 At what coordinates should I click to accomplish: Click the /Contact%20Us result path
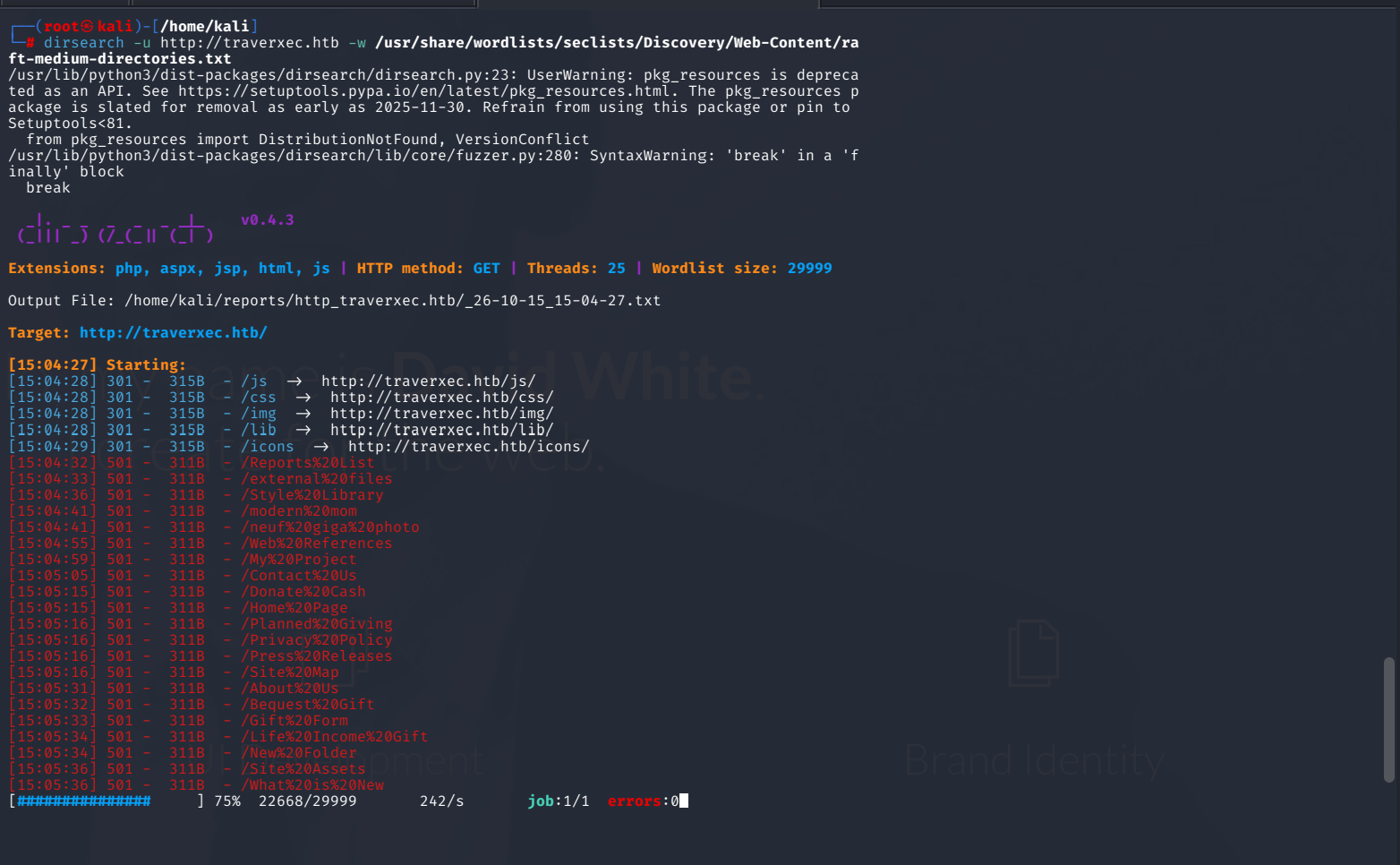point(299,576)
